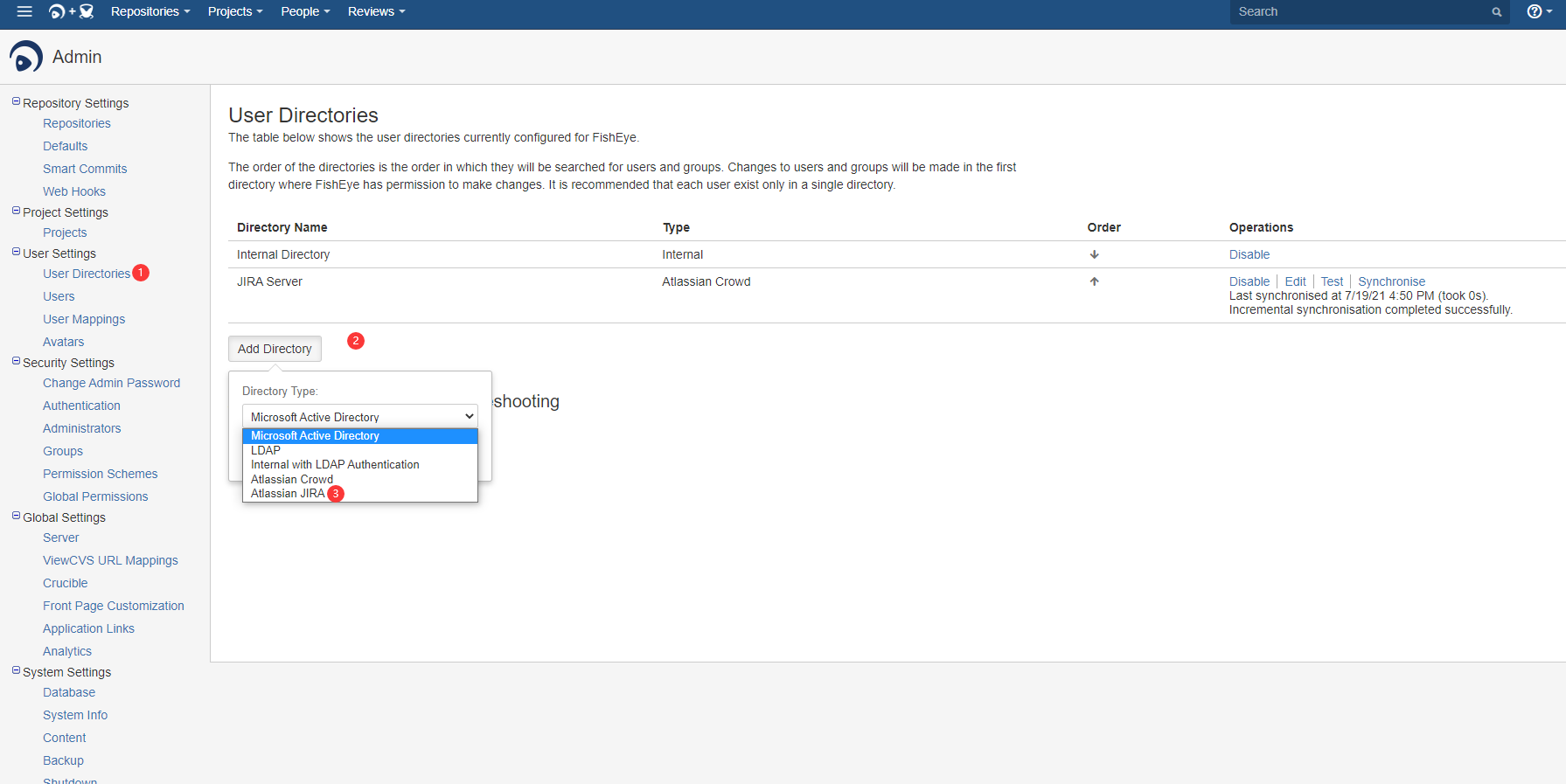This screenshot has width=1566, height=784.
Task: Move Internal Directory down with arrow
Action: click(x=1094, y=254)
